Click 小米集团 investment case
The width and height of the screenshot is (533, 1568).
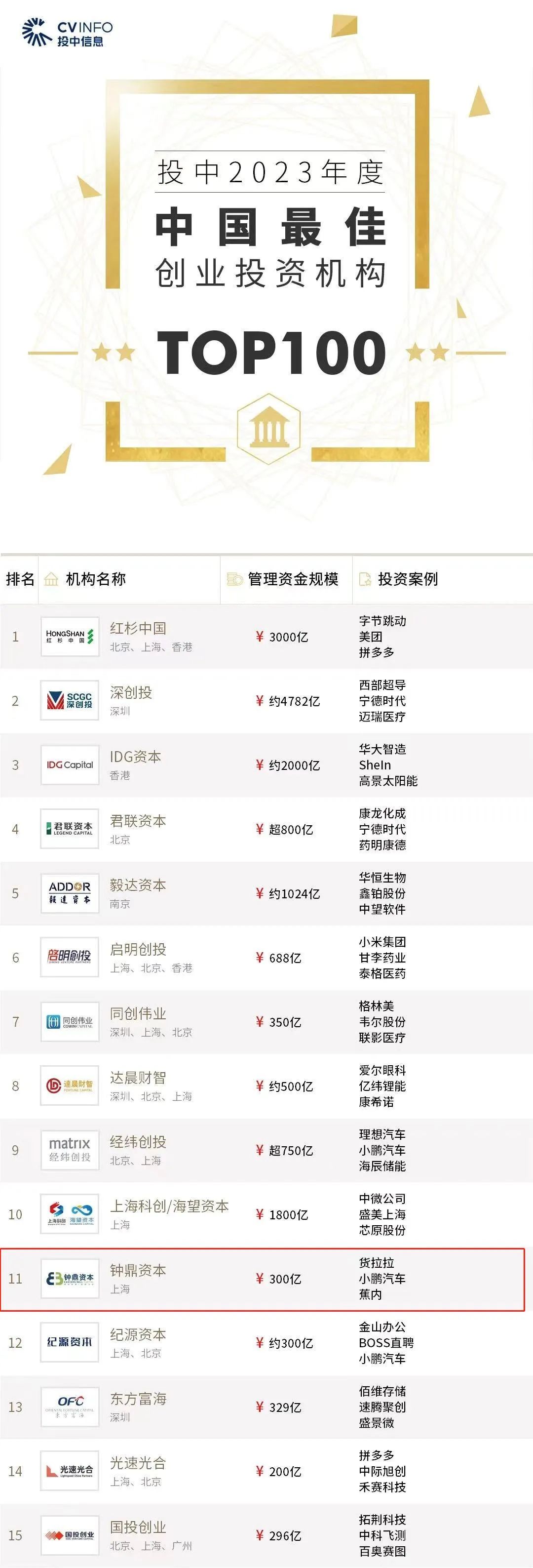click(382, 942)
